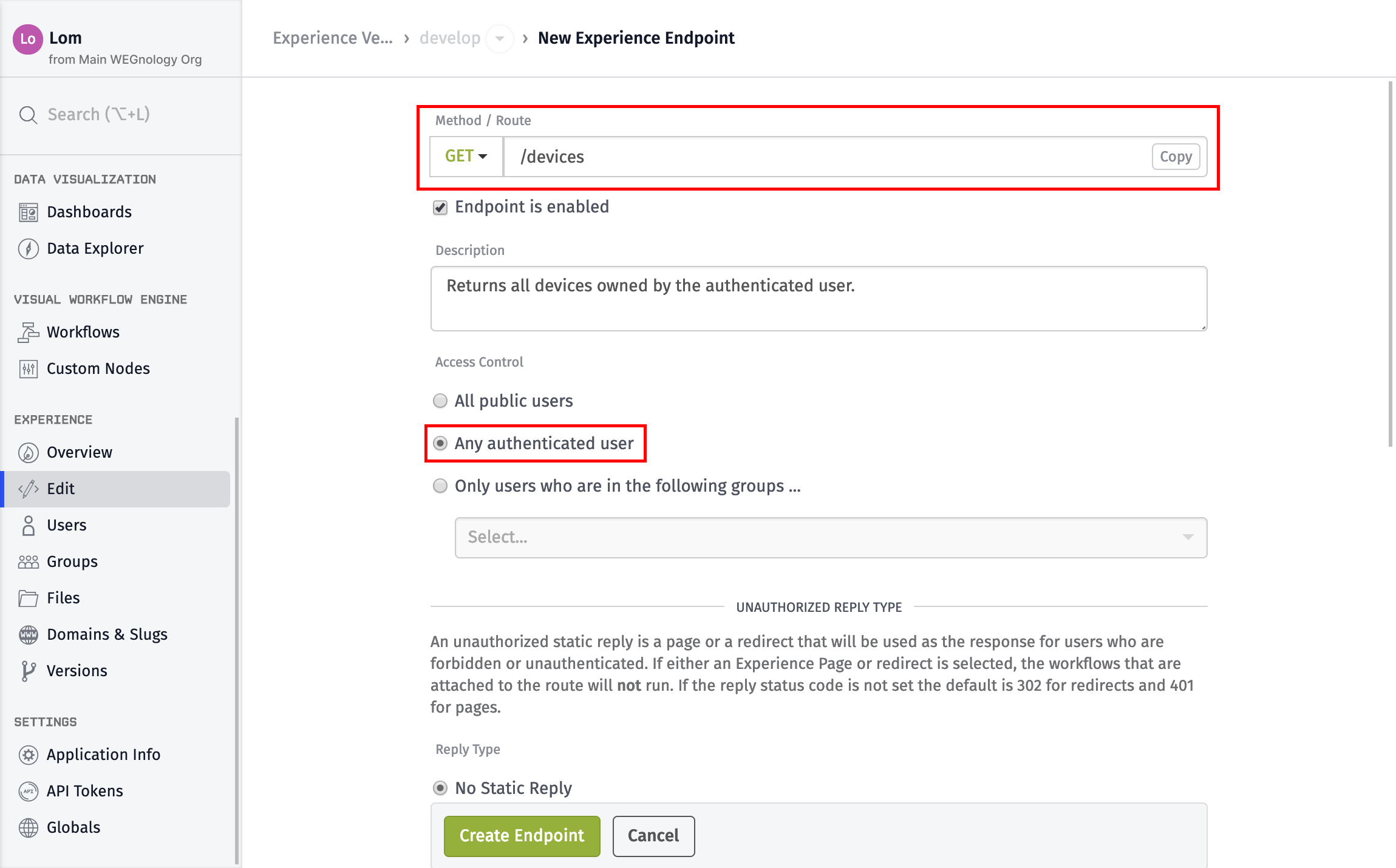Click the Files folder icon

28,598
